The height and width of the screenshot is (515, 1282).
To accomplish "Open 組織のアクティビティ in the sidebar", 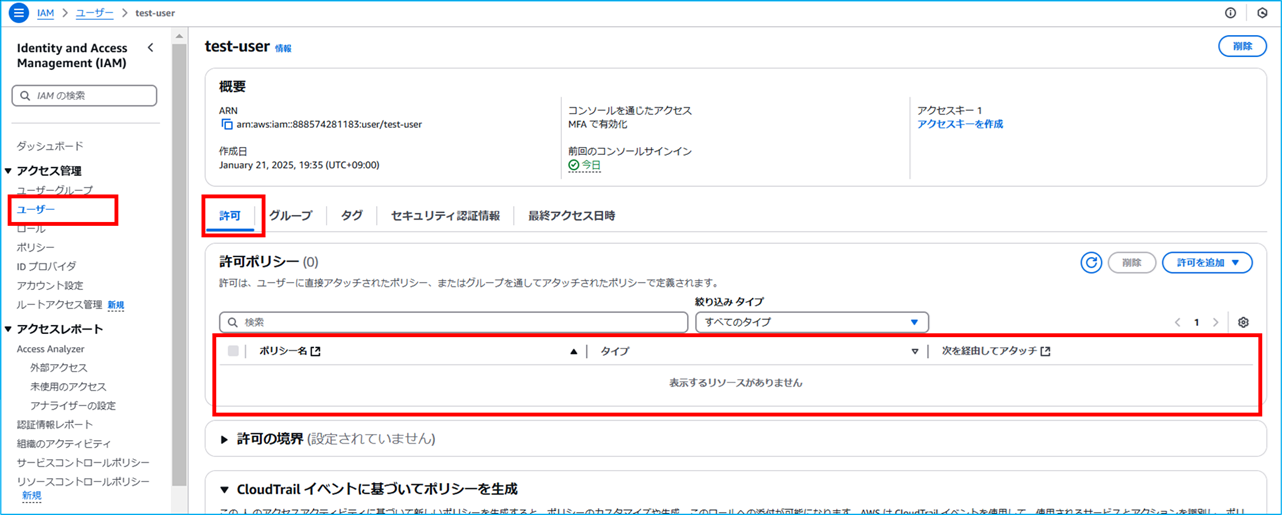I will pos(64,443).
